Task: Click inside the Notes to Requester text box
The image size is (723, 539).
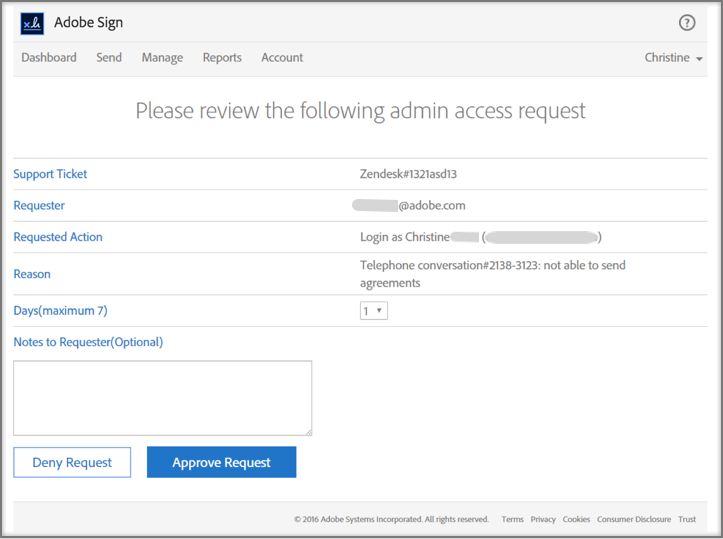Action: (162, 398)
